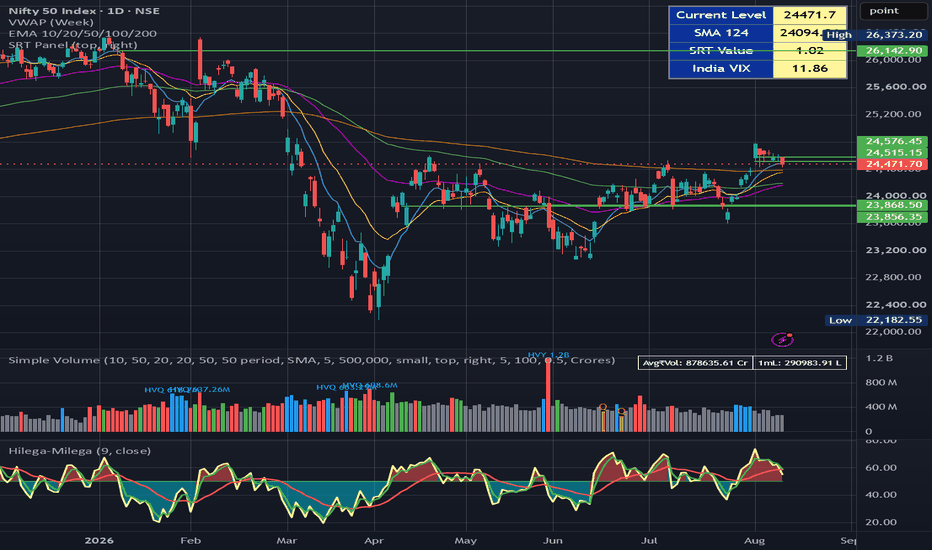Click the '23,200.00' price axis label
Screen dimensions: 932x550
896,250
